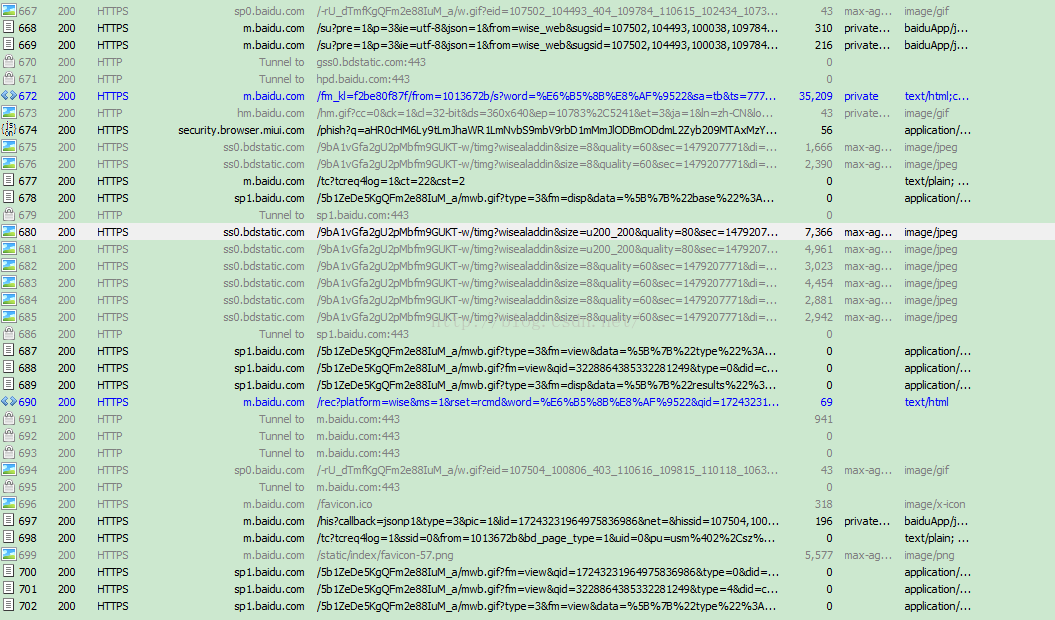Screen dimensions: 1055x620
Task: Click the /his?callback=jsonp1 URL in row 697
Action: point(548,521)
